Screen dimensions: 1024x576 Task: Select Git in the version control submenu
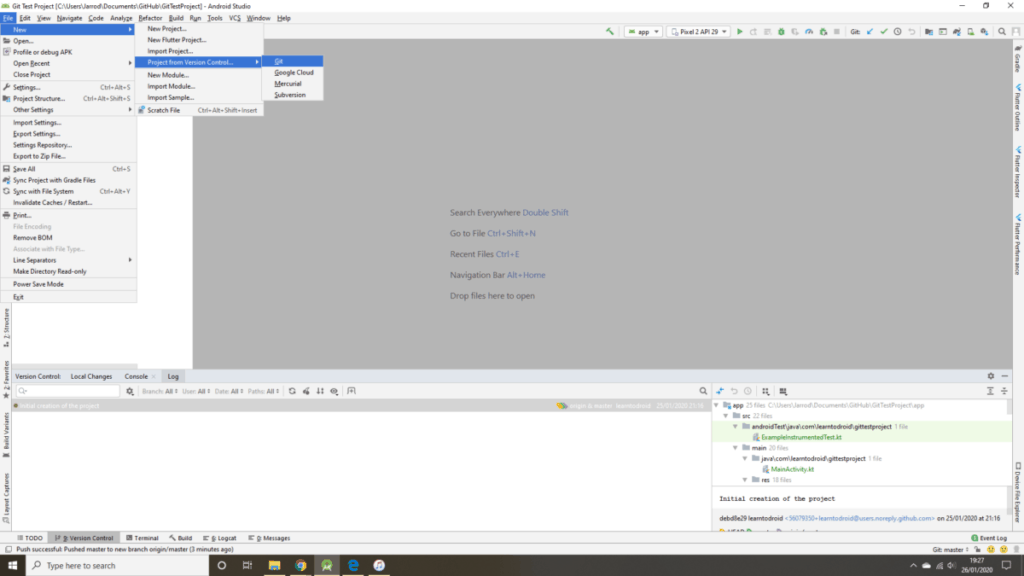coord(279,61)
